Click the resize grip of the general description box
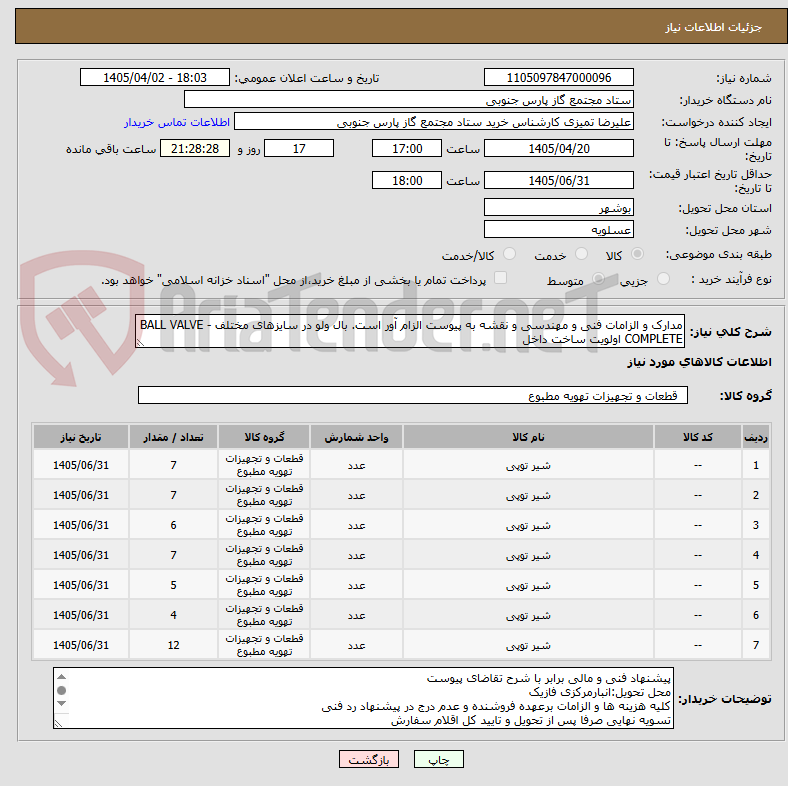Viewport: 788px width, 786px height. pos(140,343)
